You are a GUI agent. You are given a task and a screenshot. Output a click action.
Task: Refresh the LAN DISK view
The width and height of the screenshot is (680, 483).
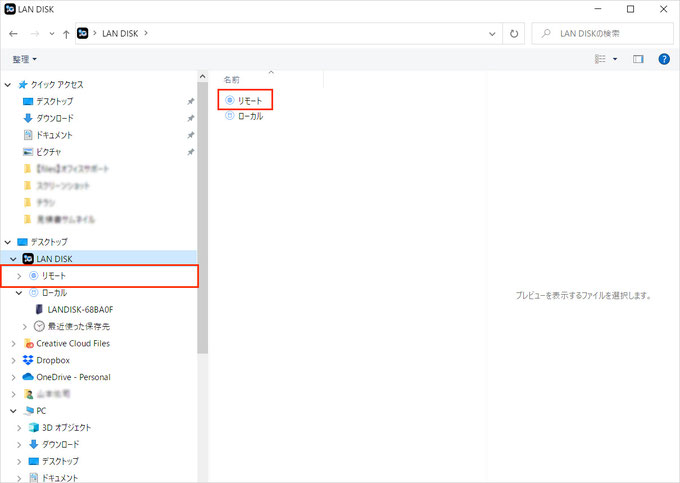tap(514, 34)
